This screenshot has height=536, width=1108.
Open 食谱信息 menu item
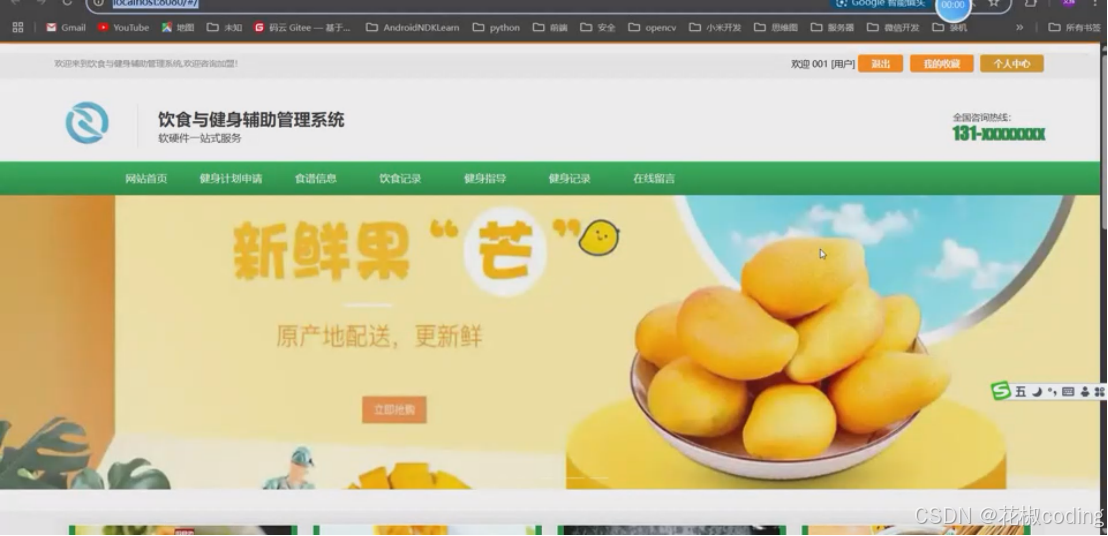(x=316, y=179)
